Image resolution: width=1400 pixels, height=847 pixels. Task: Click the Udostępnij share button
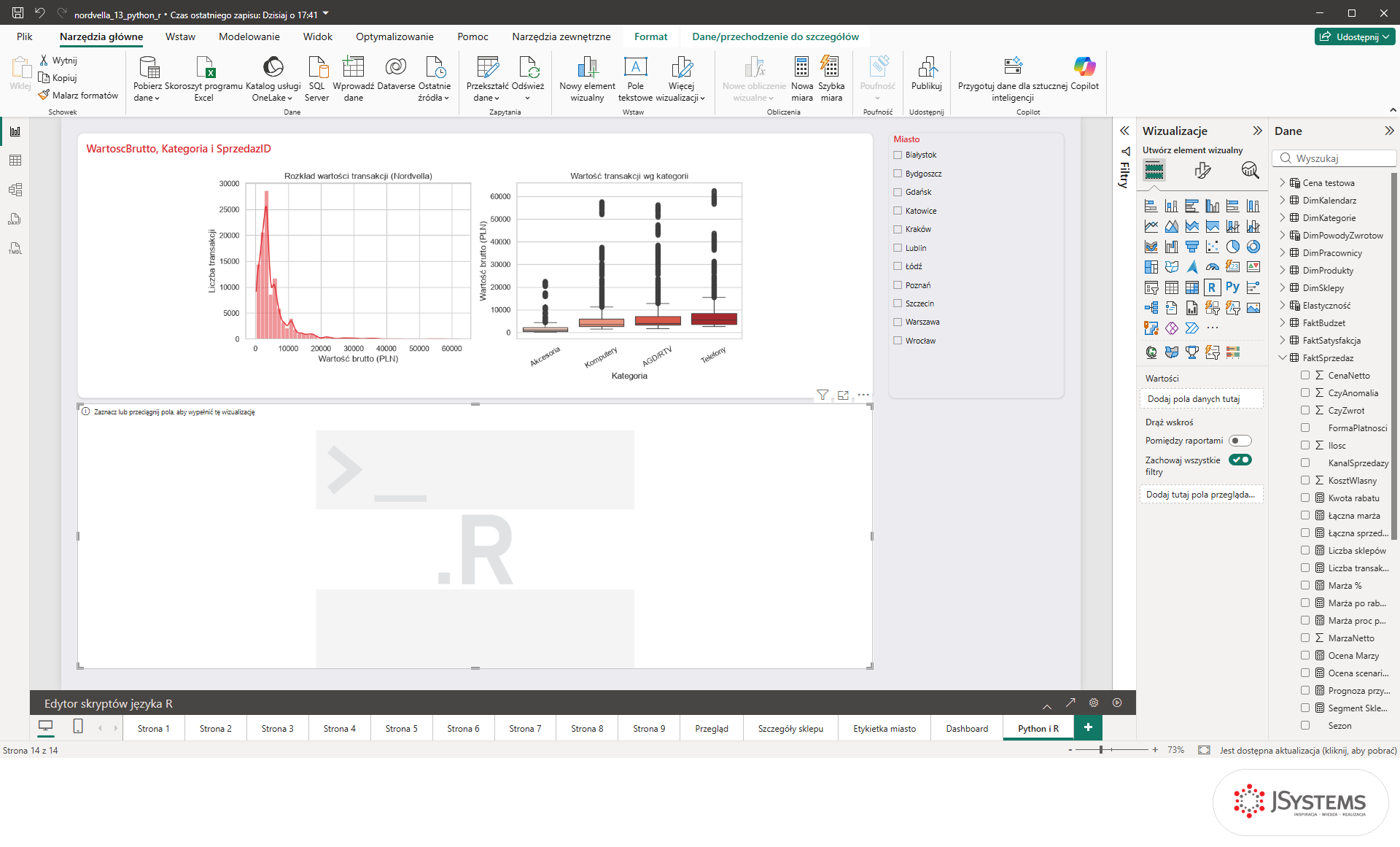(1355, 36)
